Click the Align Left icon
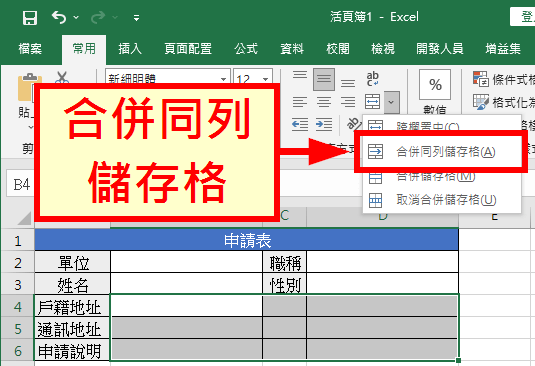 pos(300,102)
